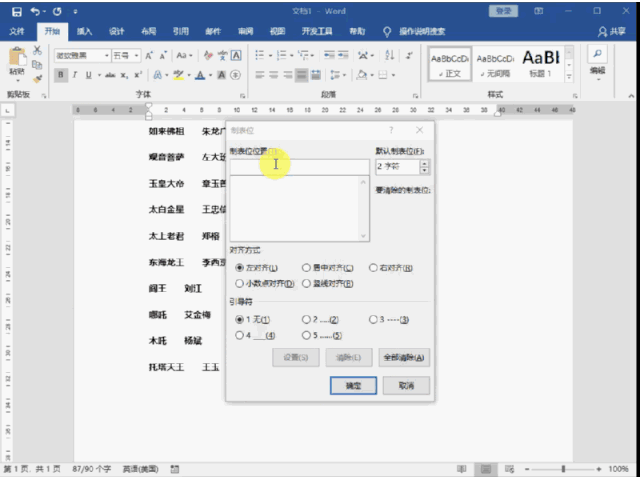The image size is (640, 480).
Task: Open the 插入 (Insert) ribbon tab
Action: 85,32
